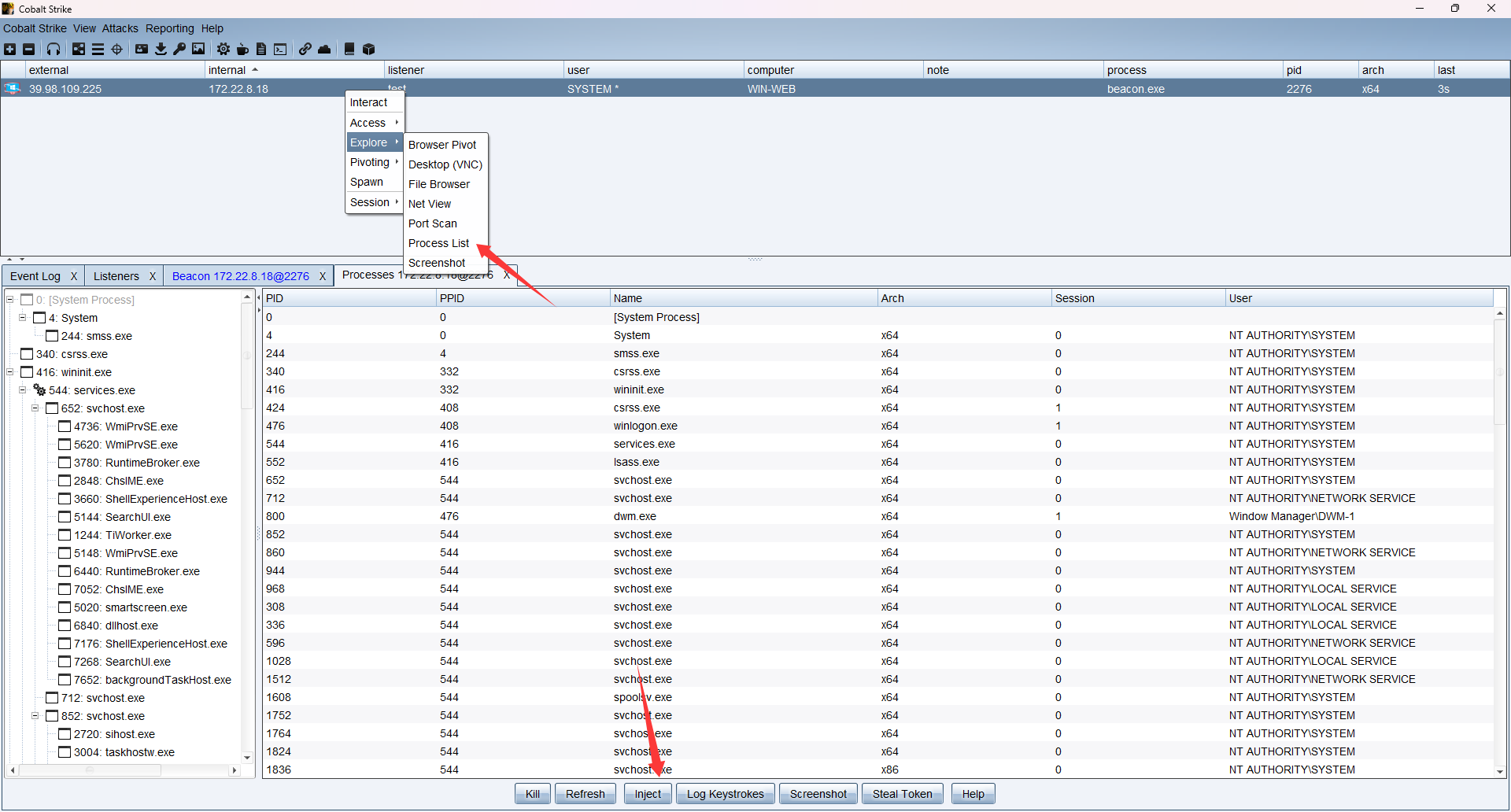Click the Connect to team server plus icon
Screen dimensions: 1511x812
(10, 49)
